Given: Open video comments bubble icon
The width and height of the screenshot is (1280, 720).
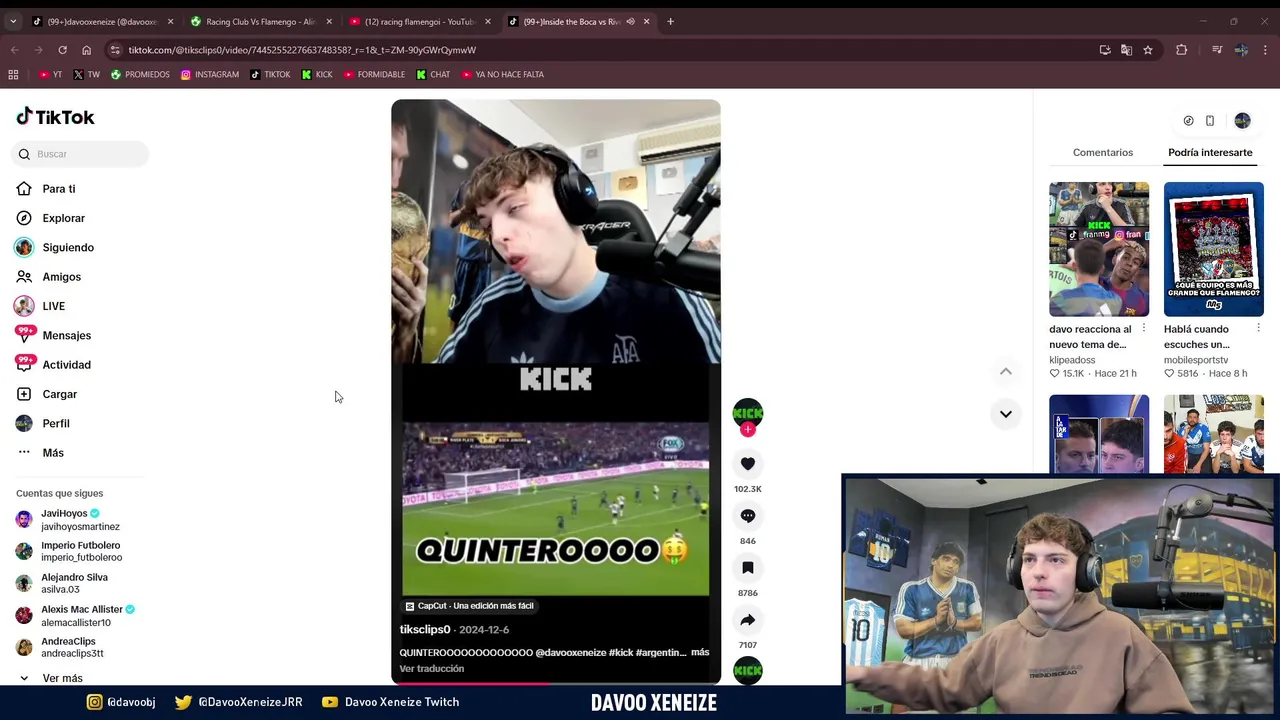Looking at the screenshot, I should [748, 516].
